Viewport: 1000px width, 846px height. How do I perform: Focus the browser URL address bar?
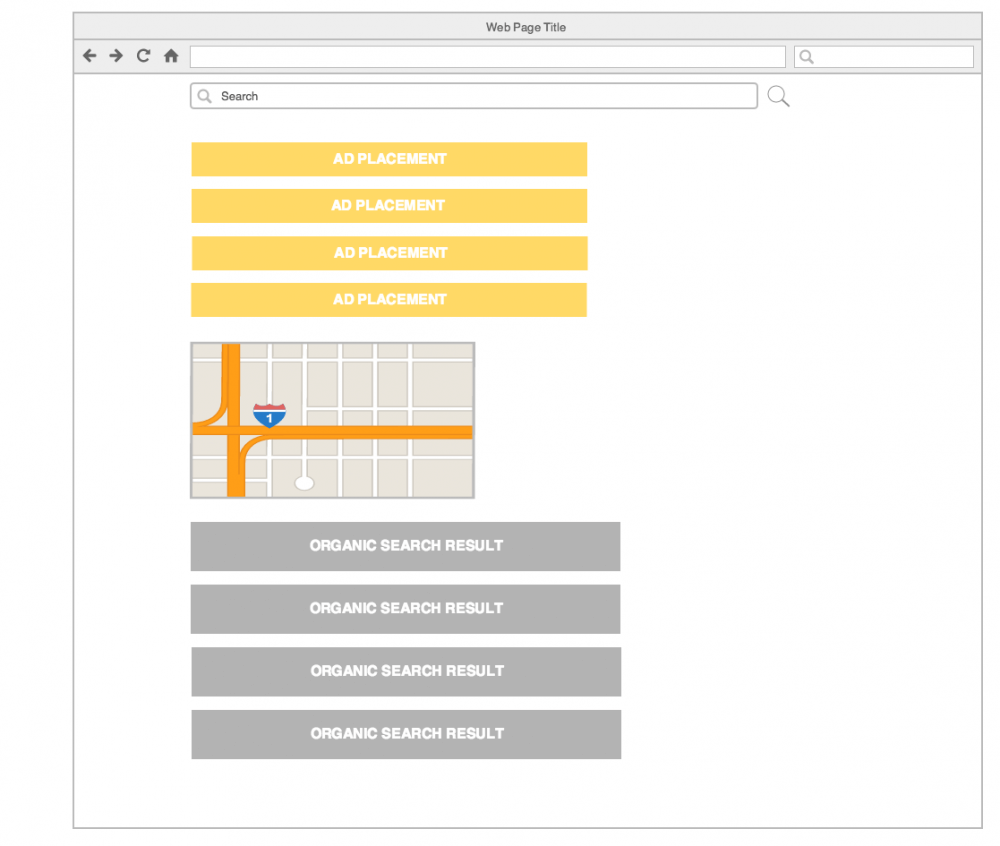[487, 57]
